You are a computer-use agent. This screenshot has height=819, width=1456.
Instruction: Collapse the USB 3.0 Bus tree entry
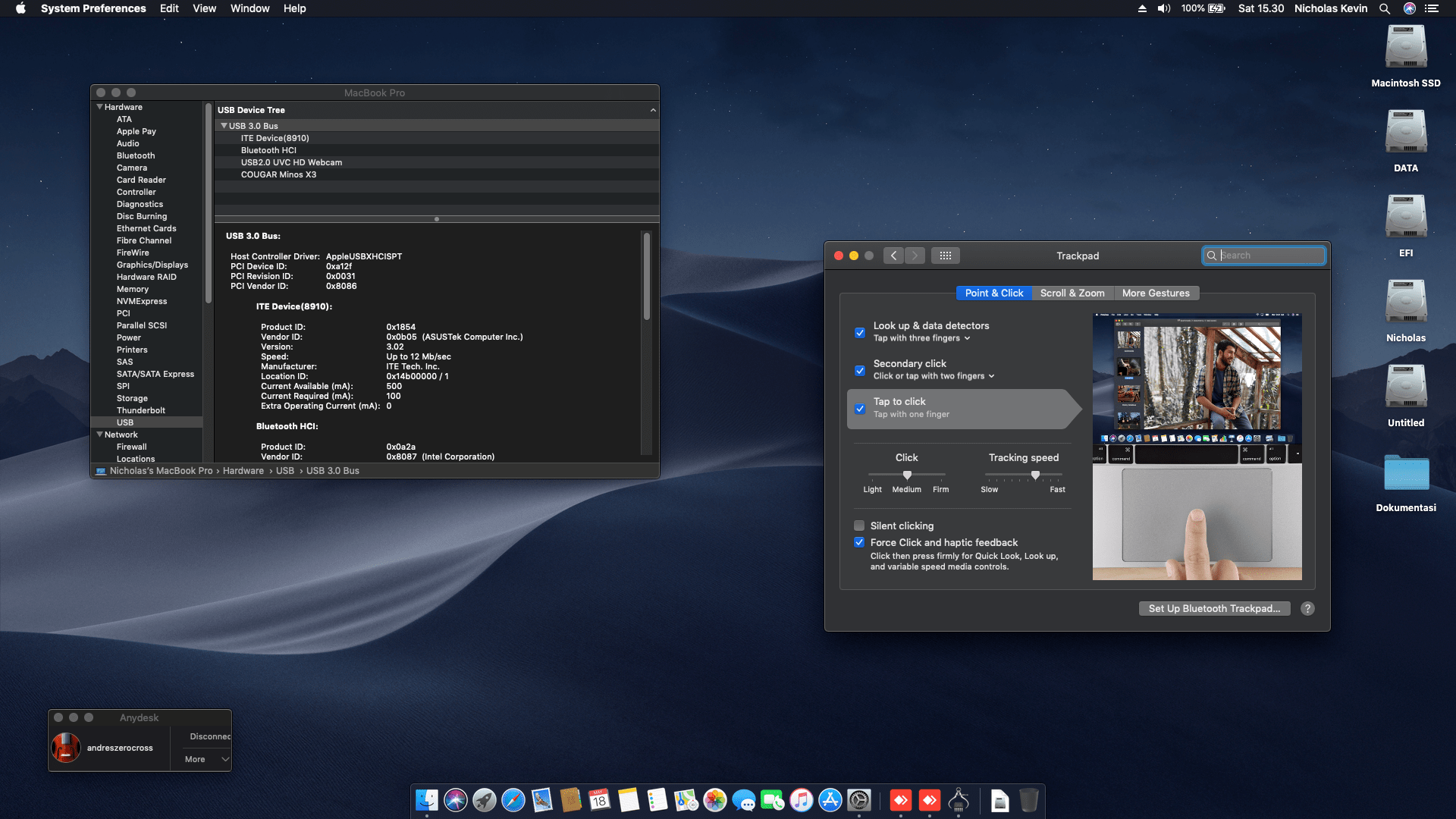coord(224,125)
